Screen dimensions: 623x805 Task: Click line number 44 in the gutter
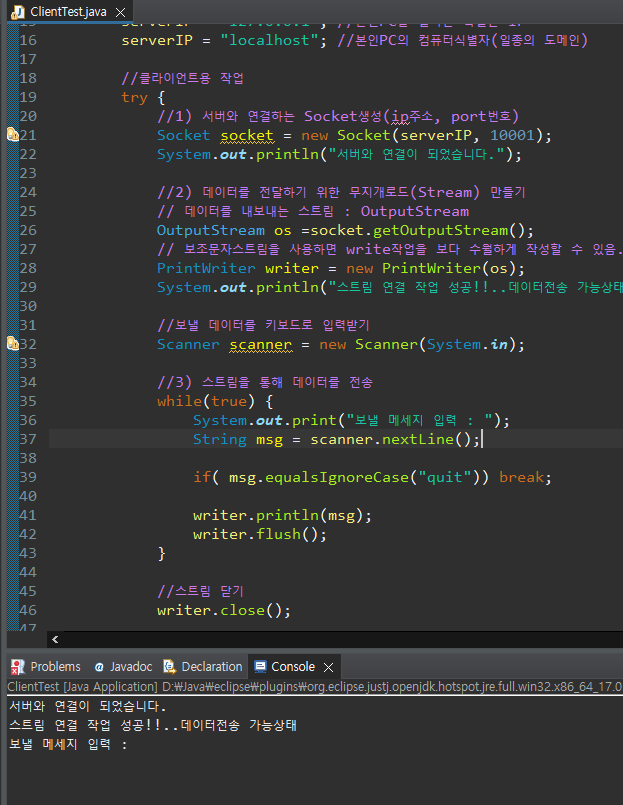click(x=28, y=572)
